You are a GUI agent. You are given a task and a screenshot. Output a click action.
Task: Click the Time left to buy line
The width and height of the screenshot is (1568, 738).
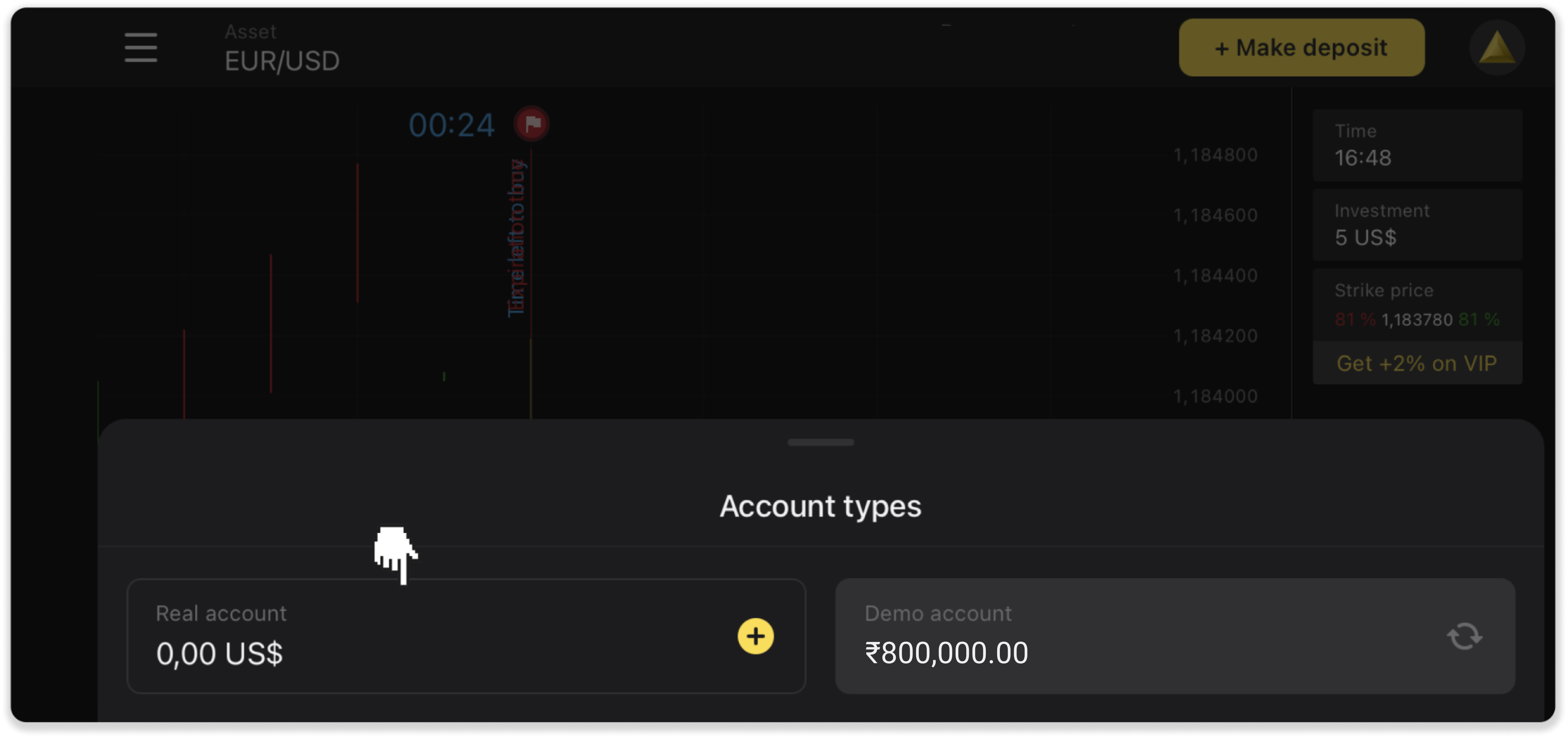point(517,237)
